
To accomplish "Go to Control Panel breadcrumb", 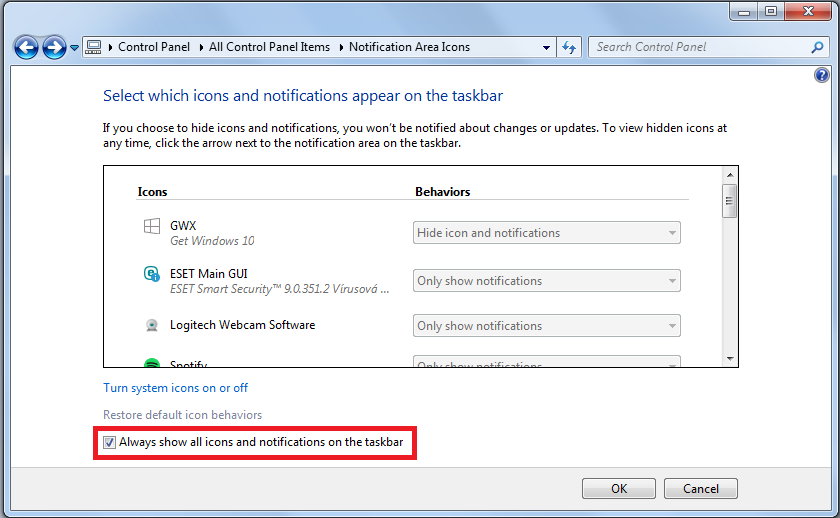I will [x=154, y=47].
